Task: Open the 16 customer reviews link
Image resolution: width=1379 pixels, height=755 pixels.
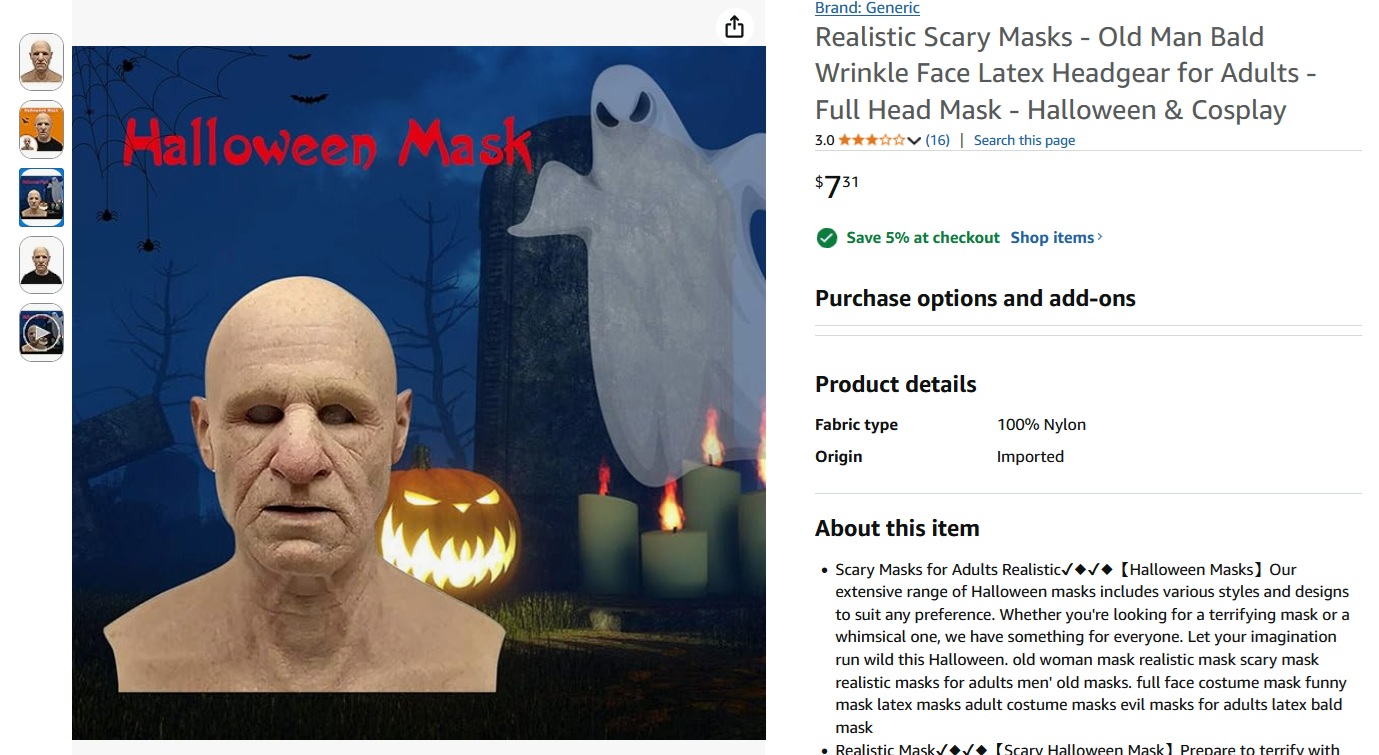Action: (937, 140)
